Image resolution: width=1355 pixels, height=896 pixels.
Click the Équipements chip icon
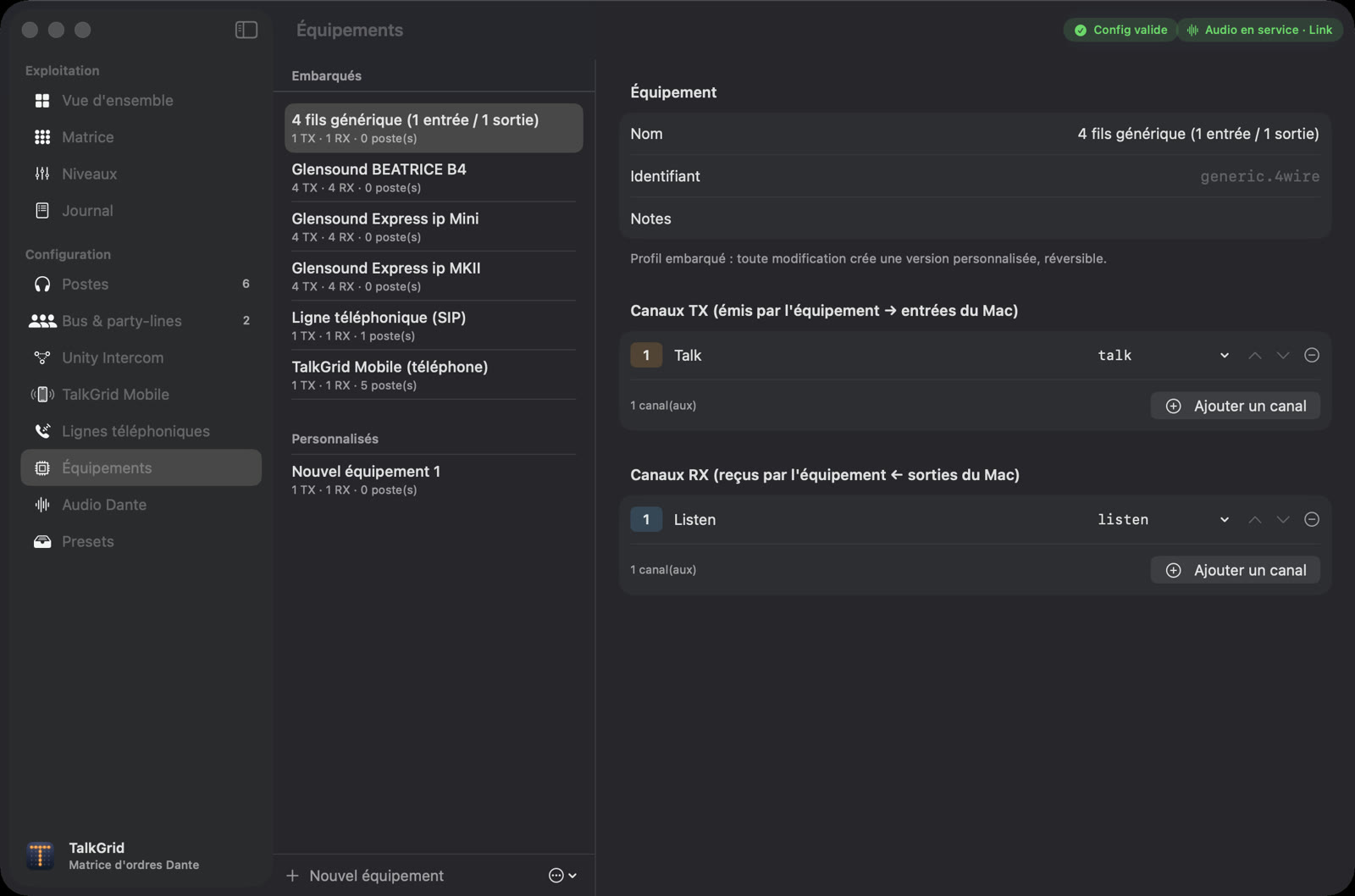[42, 467]
